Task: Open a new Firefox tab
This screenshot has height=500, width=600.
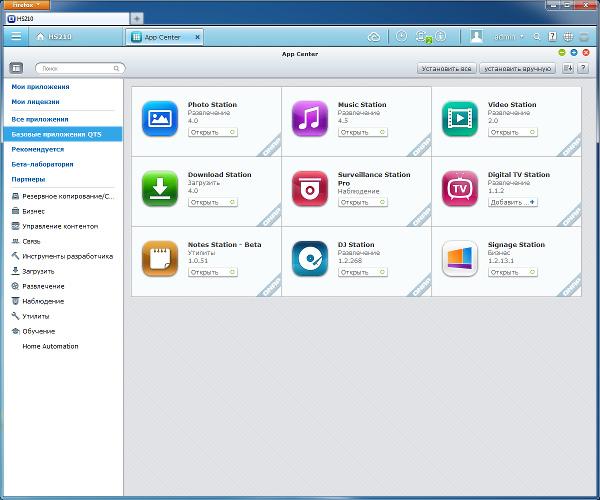Action: pos(137,18)
